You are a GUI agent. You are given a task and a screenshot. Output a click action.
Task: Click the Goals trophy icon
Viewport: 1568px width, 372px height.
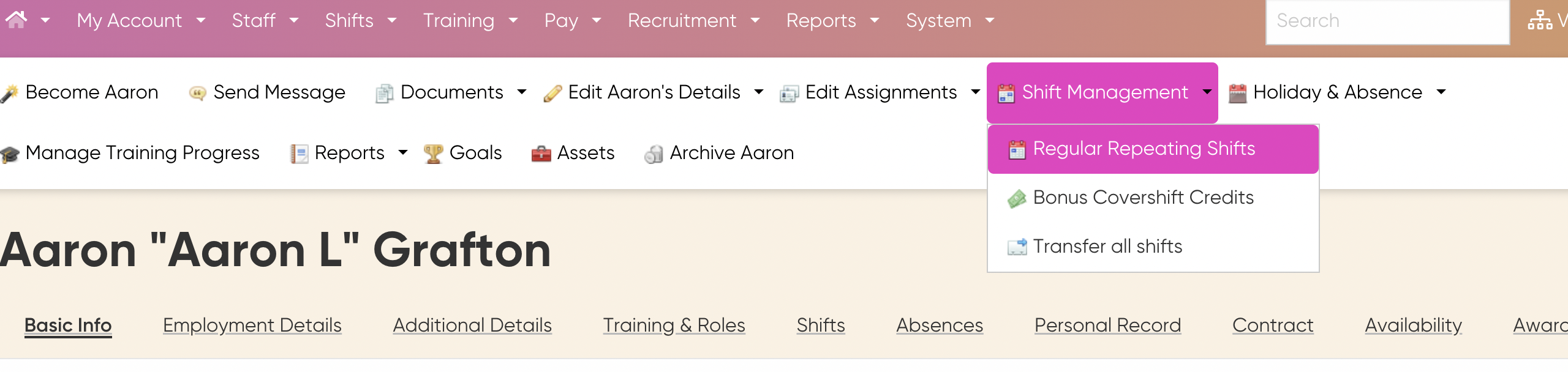(x=433, y=154)
